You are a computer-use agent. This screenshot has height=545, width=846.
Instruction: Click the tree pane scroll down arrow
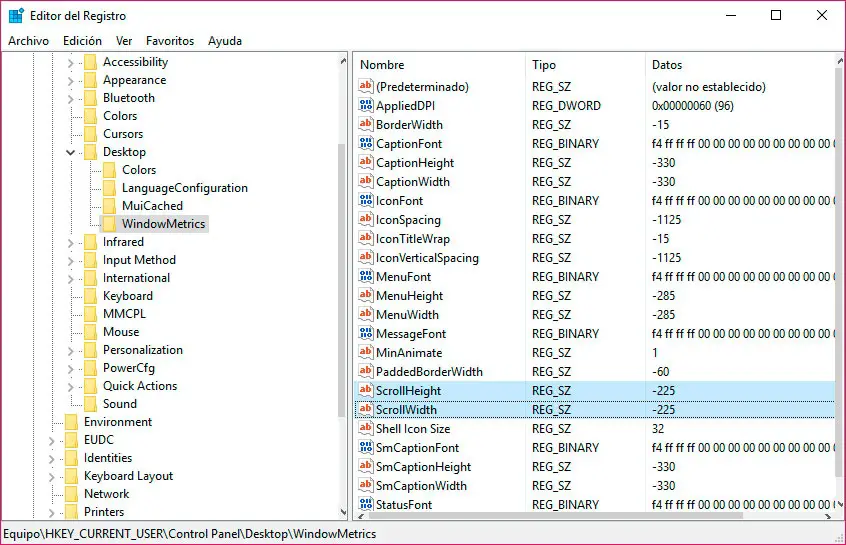(x=343, y=512)
